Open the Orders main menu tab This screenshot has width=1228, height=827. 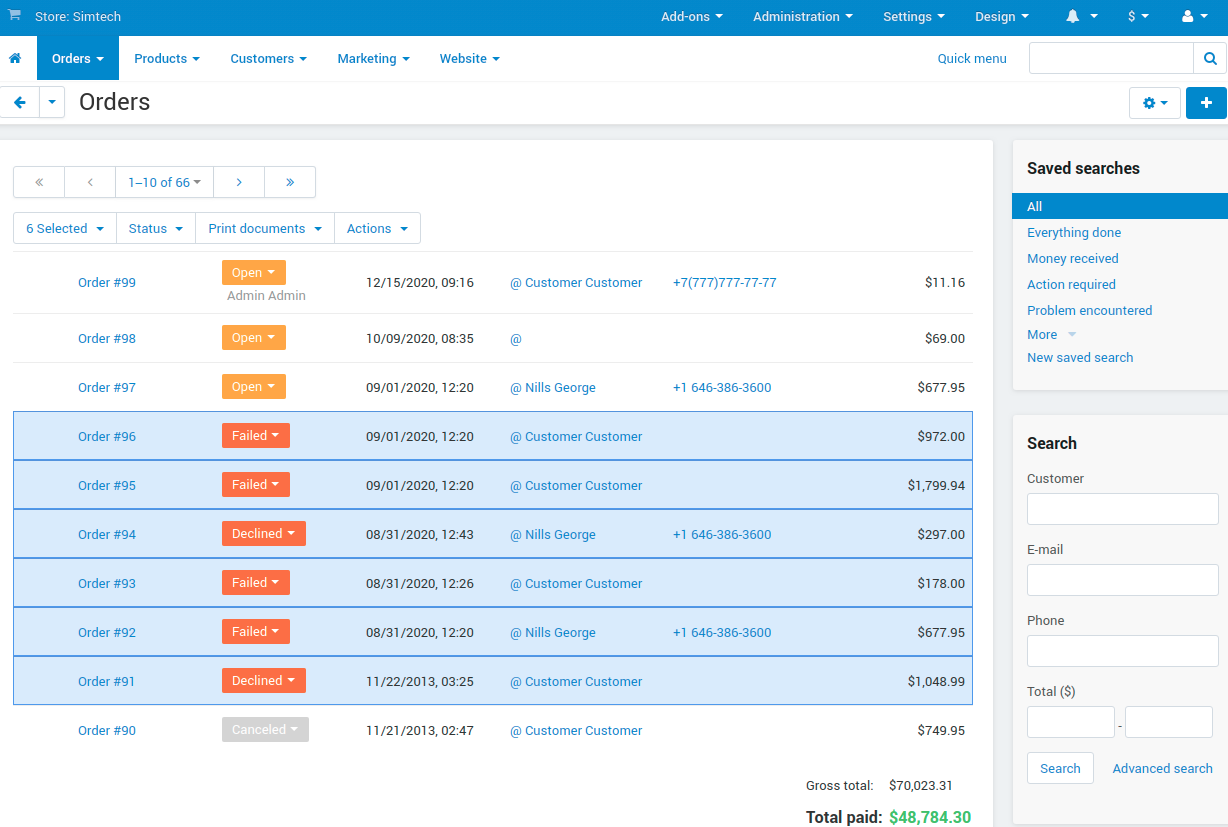(78, 58)
